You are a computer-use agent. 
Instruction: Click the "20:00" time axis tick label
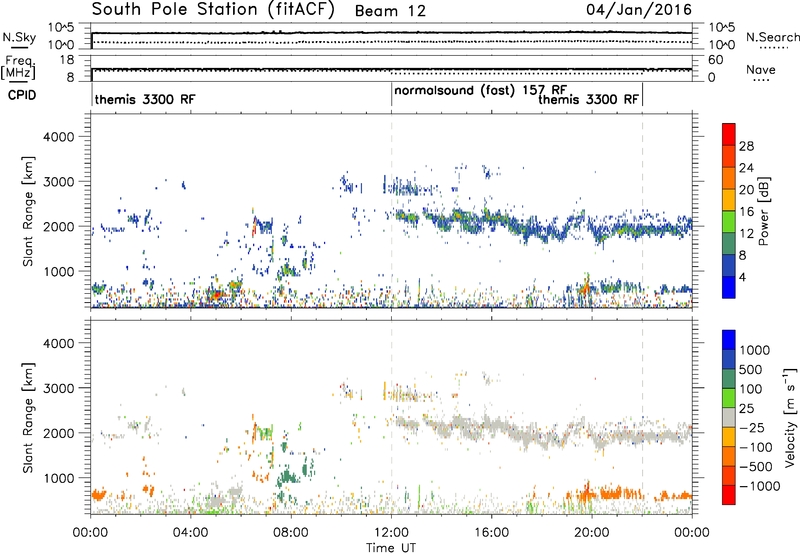click(592, 533)
